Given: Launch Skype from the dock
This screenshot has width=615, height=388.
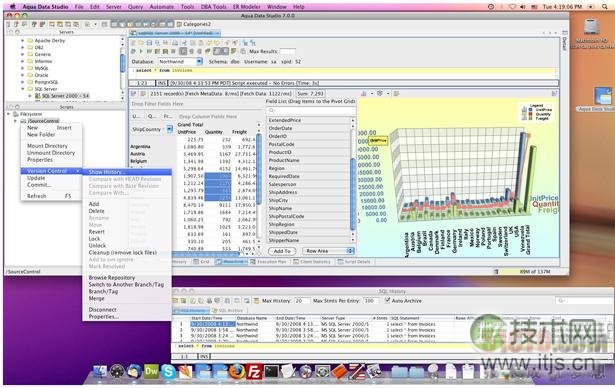Looking at the screenshot, I should coord(169,372).
